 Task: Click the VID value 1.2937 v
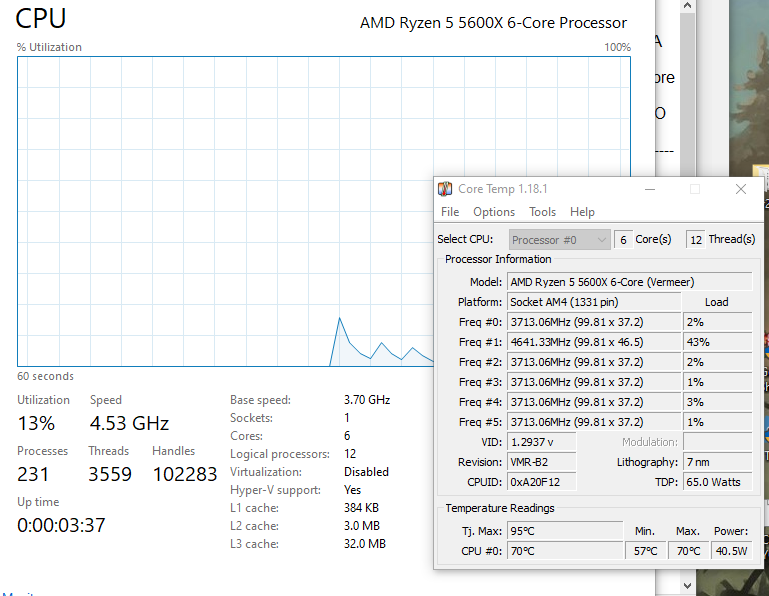[541, 442]
